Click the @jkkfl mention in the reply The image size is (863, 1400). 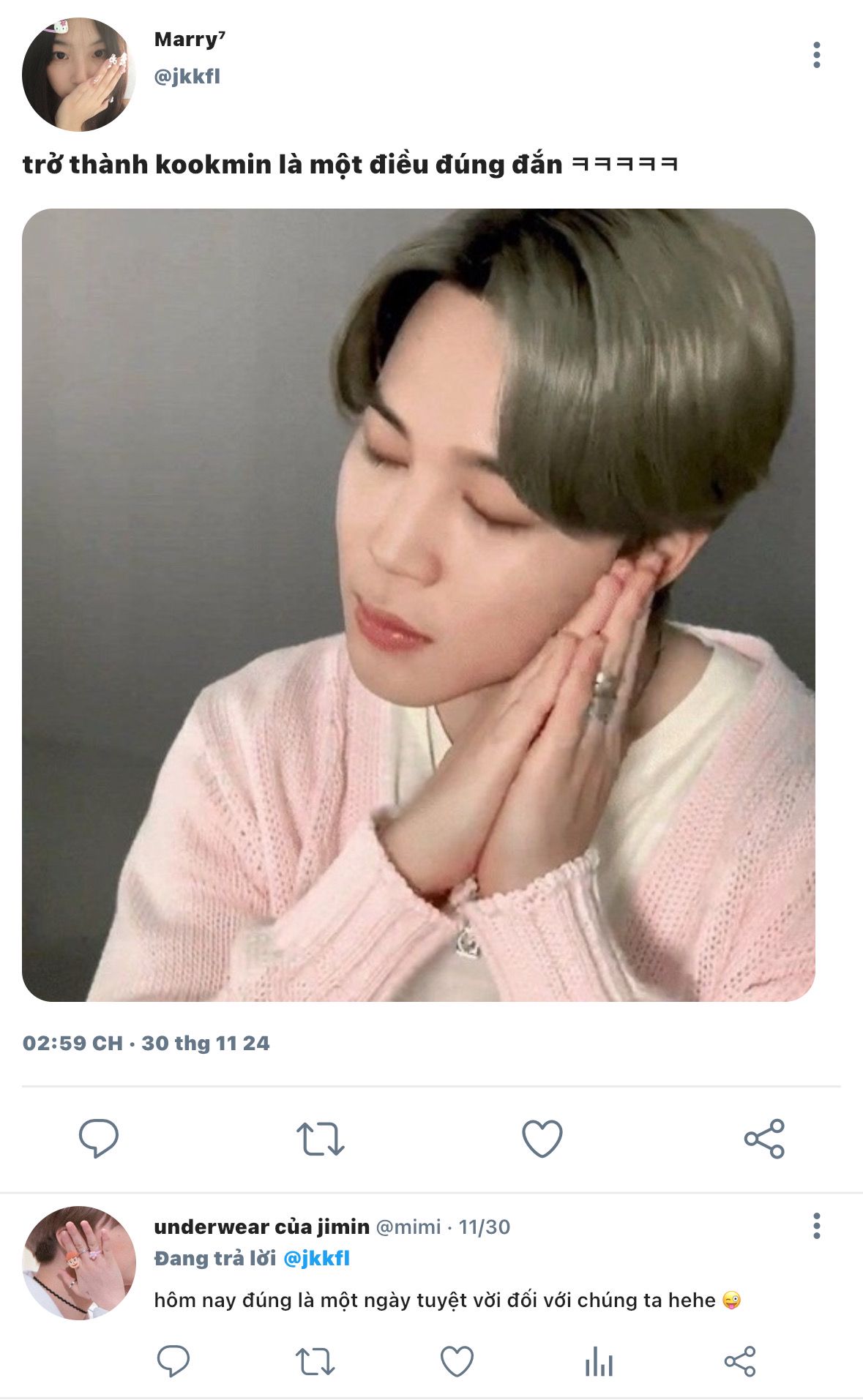point(316,1258)
